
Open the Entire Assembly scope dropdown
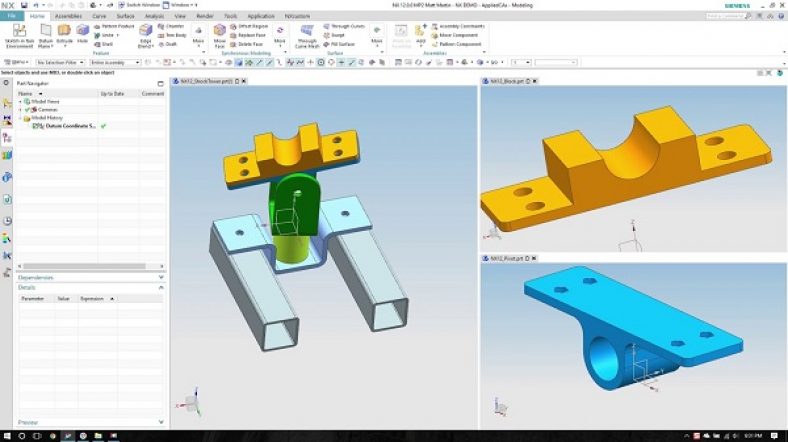115,62
